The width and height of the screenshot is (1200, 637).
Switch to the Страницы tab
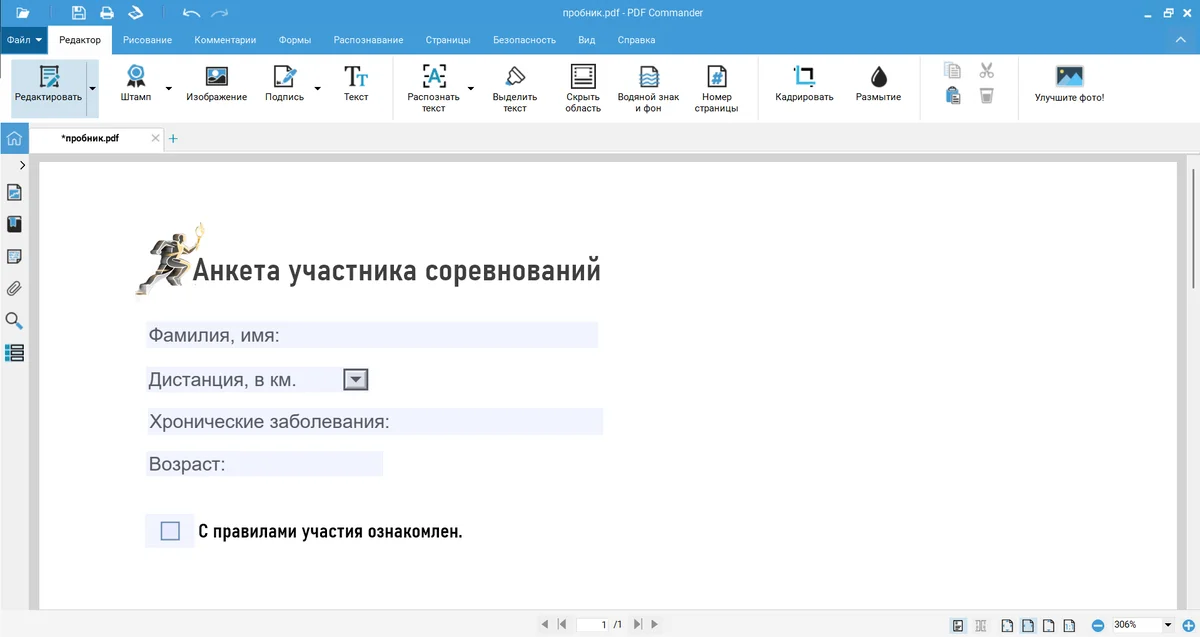pyautogui.click(x=447, y=40)
